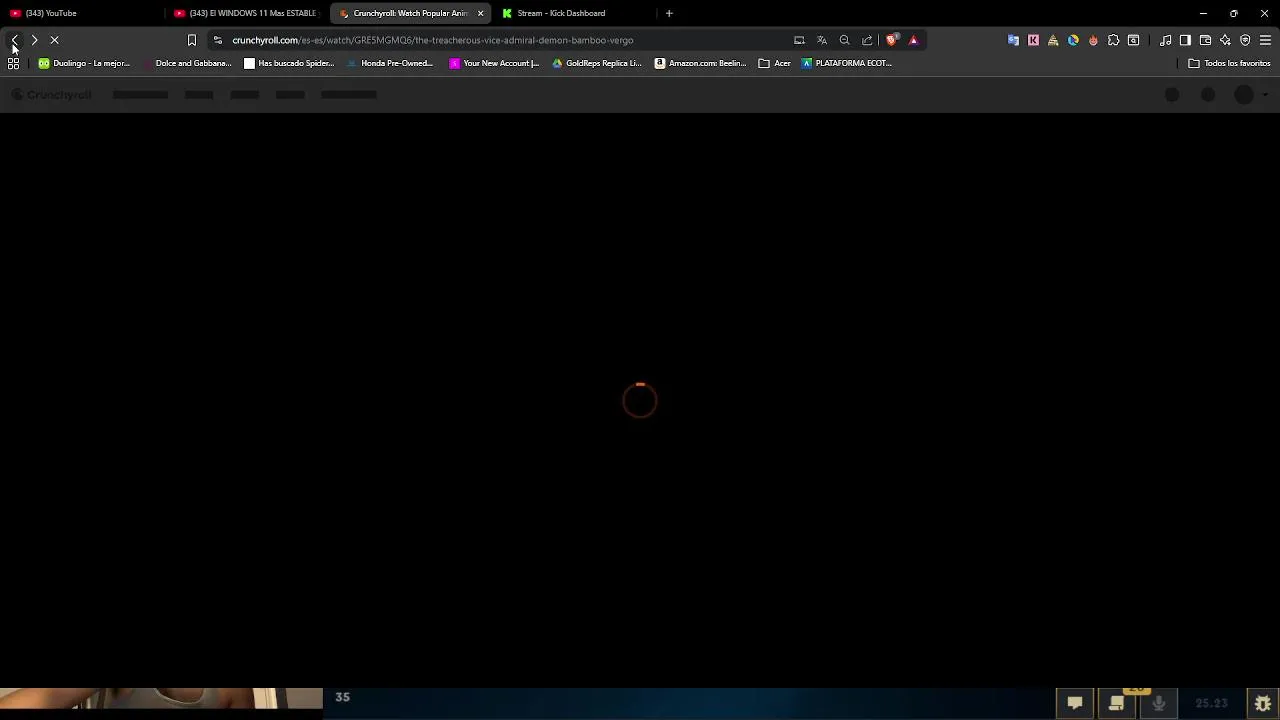1280x720 pixels.
Task: Open the Honda Pre-Owned bookmark
Action: click(390, 63)
